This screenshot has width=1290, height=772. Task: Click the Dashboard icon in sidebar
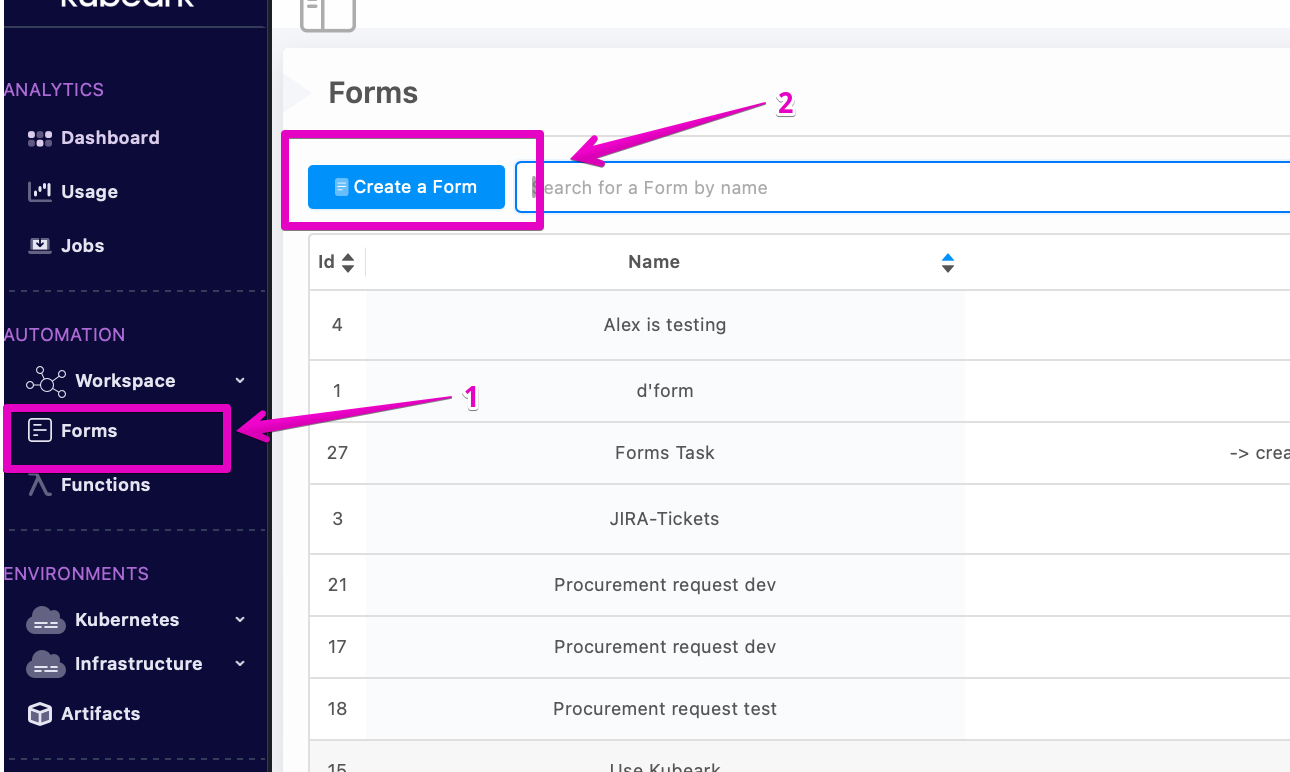(x=39, y=138)
